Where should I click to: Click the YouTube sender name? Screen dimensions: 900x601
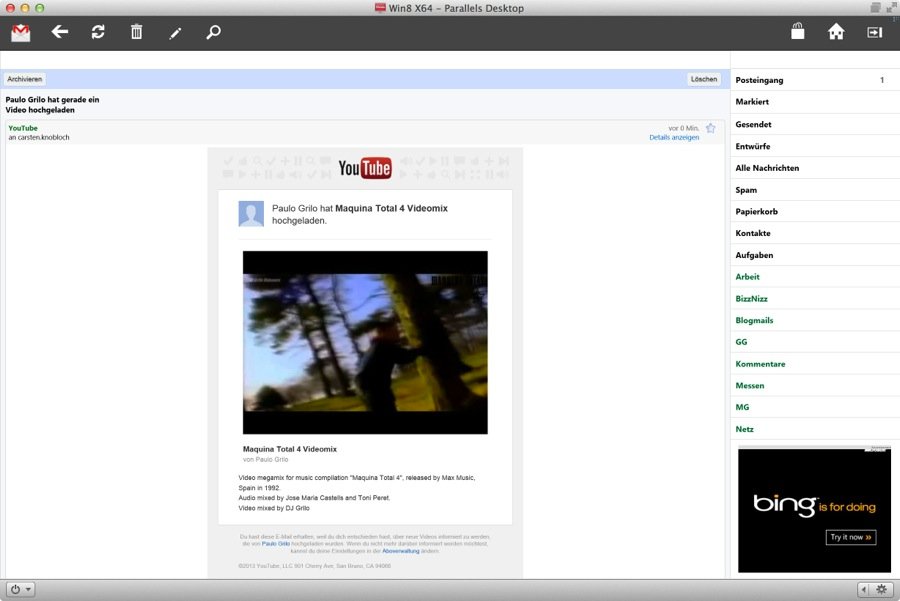point(23,128)
